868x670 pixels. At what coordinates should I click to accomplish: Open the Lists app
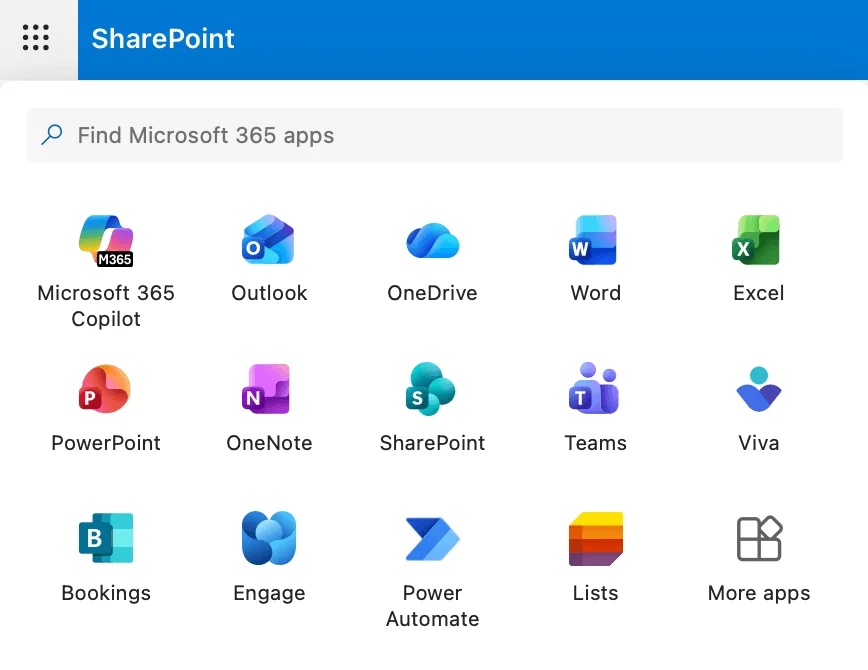[596, 558]
